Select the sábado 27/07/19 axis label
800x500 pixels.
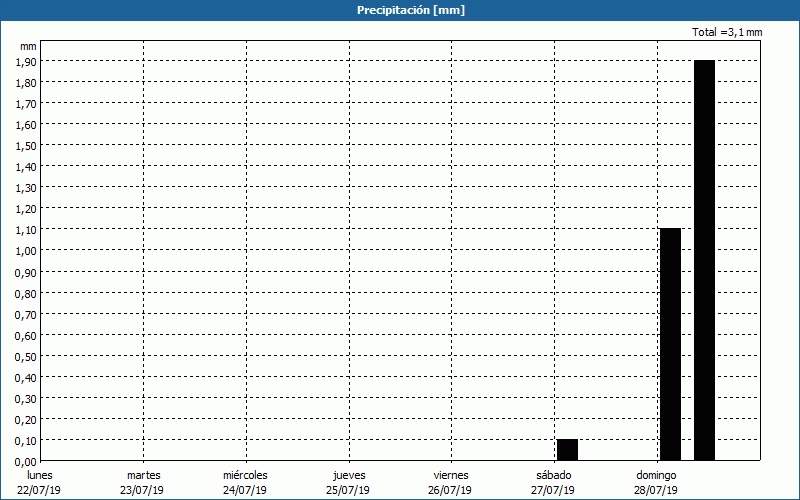(554, 483)
